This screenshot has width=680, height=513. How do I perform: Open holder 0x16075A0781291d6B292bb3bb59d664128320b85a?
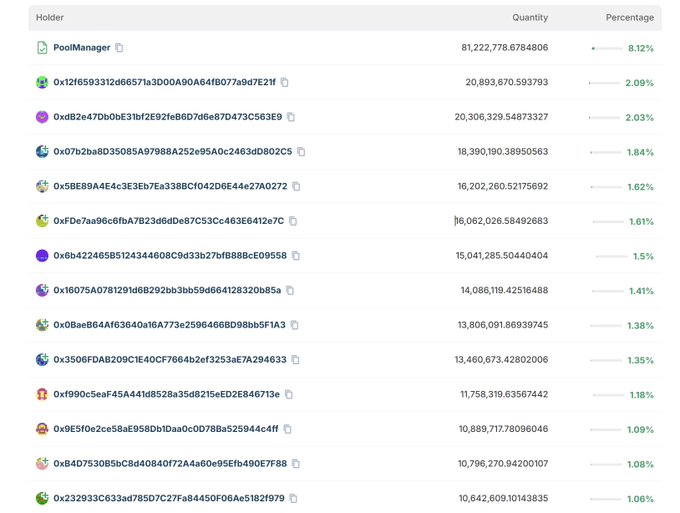167,290
